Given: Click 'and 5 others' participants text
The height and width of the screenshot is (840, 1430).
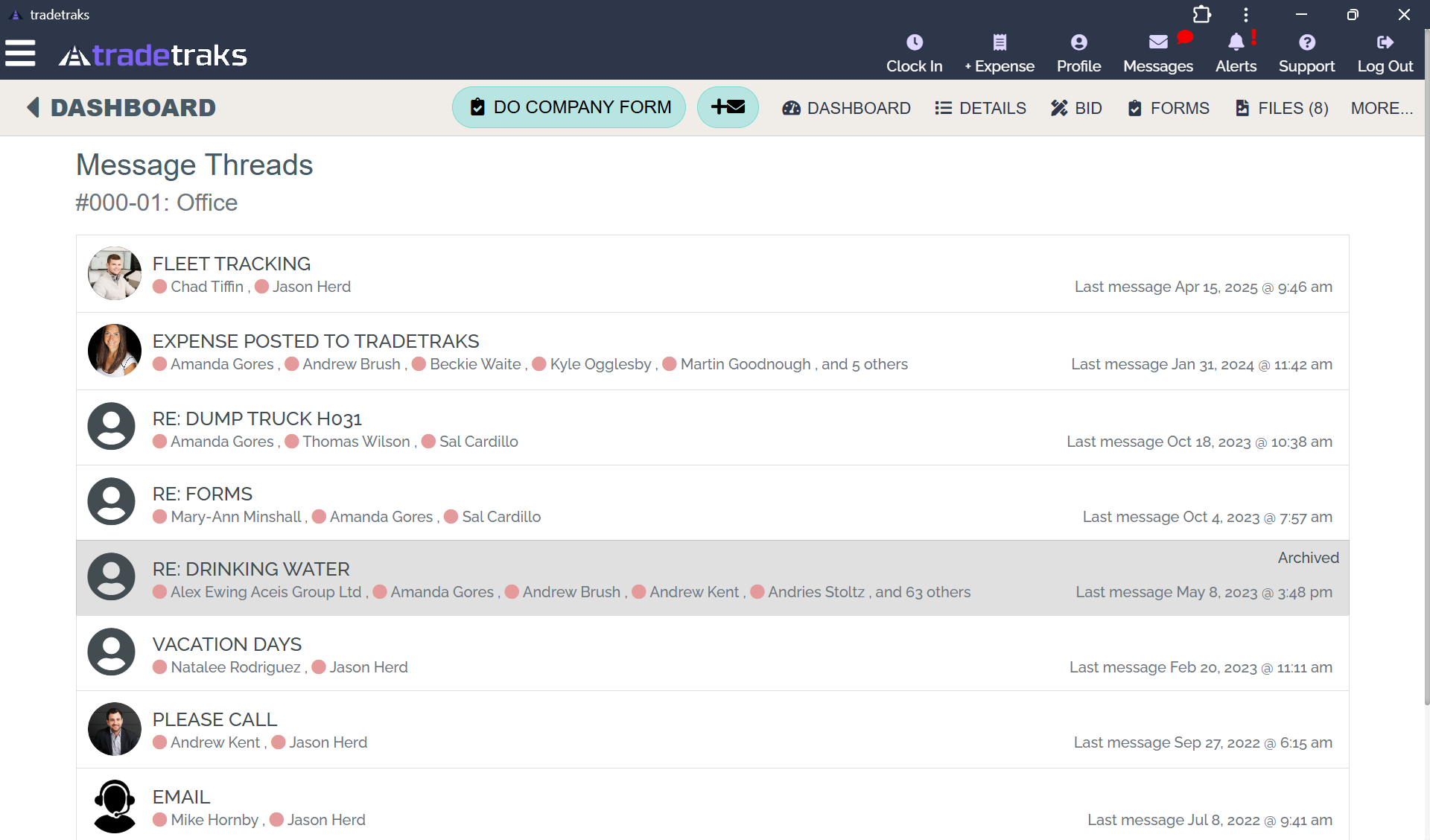Looking at the screenshot, I should point(865,364).
